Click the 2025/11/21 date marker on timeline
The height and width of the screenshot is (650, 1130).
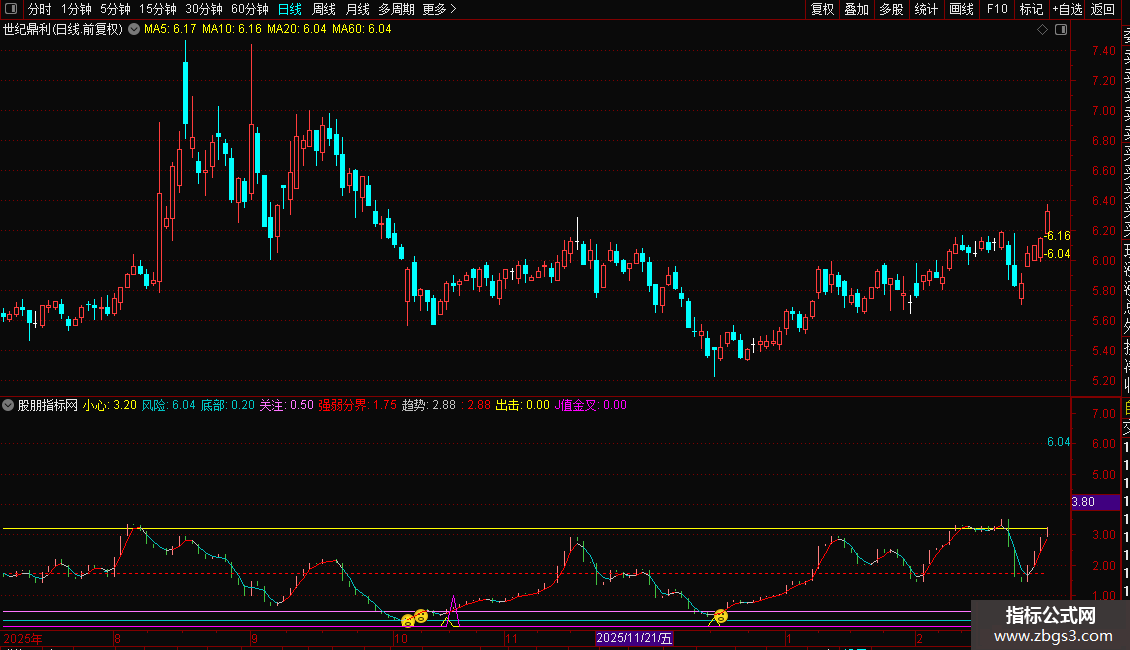click(635, 638)
